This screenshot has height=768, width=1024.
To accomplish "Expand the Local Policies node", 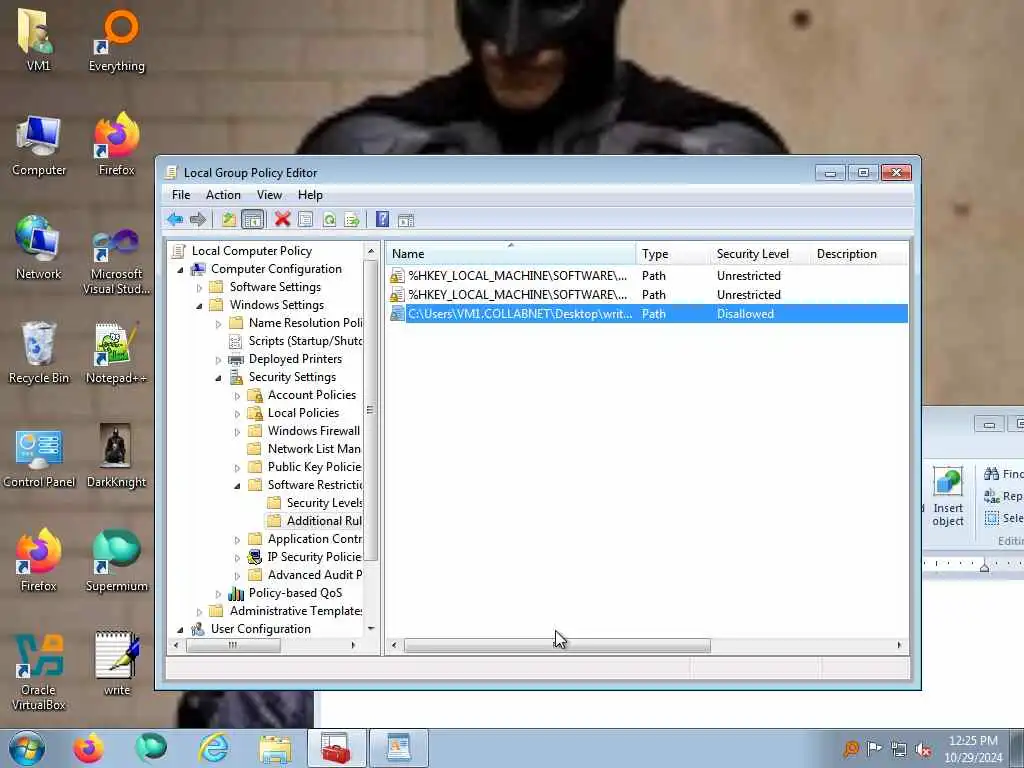I will [238, 413].
